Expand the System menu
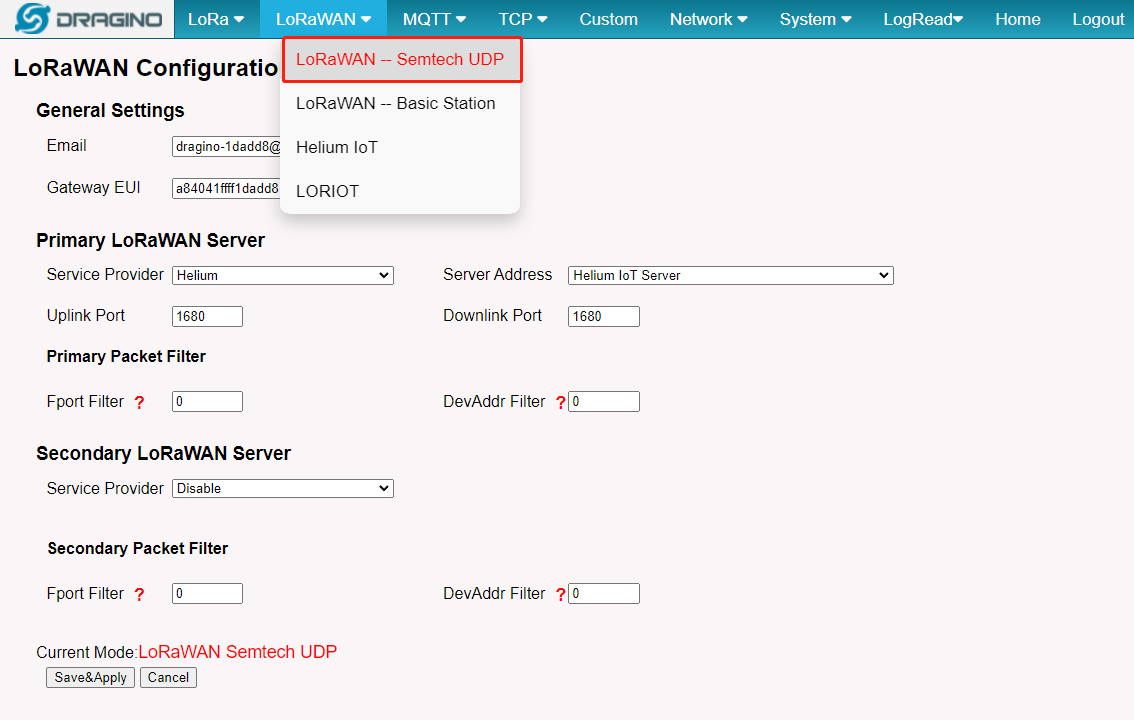1134x720 pixels. [815, 20]
